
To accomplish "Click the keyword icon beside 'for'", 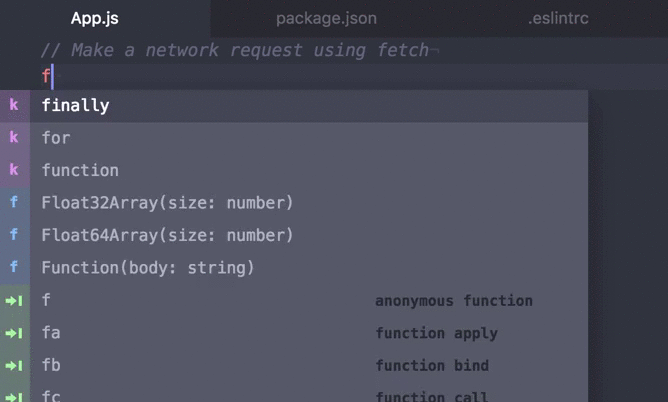I will [x=14, y=138].
